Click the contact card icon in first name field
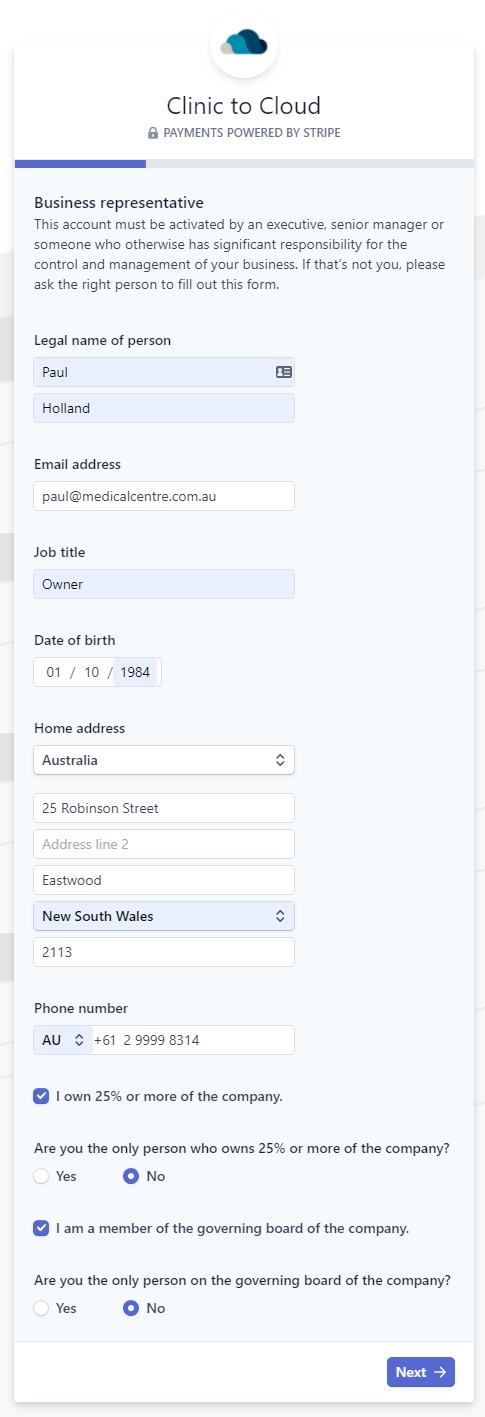The height and width of the screenshot is (1417, 485). (x=283, y=372)
